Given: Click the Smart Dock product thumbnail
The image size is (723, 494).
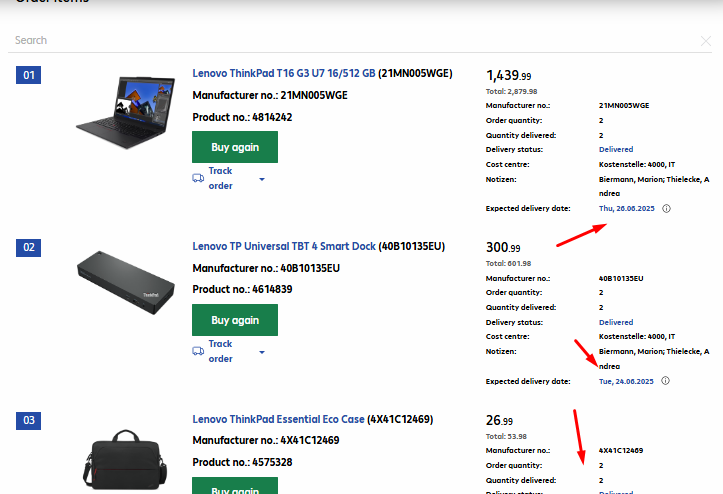Looking at the screenshot, I should [125, 283].
